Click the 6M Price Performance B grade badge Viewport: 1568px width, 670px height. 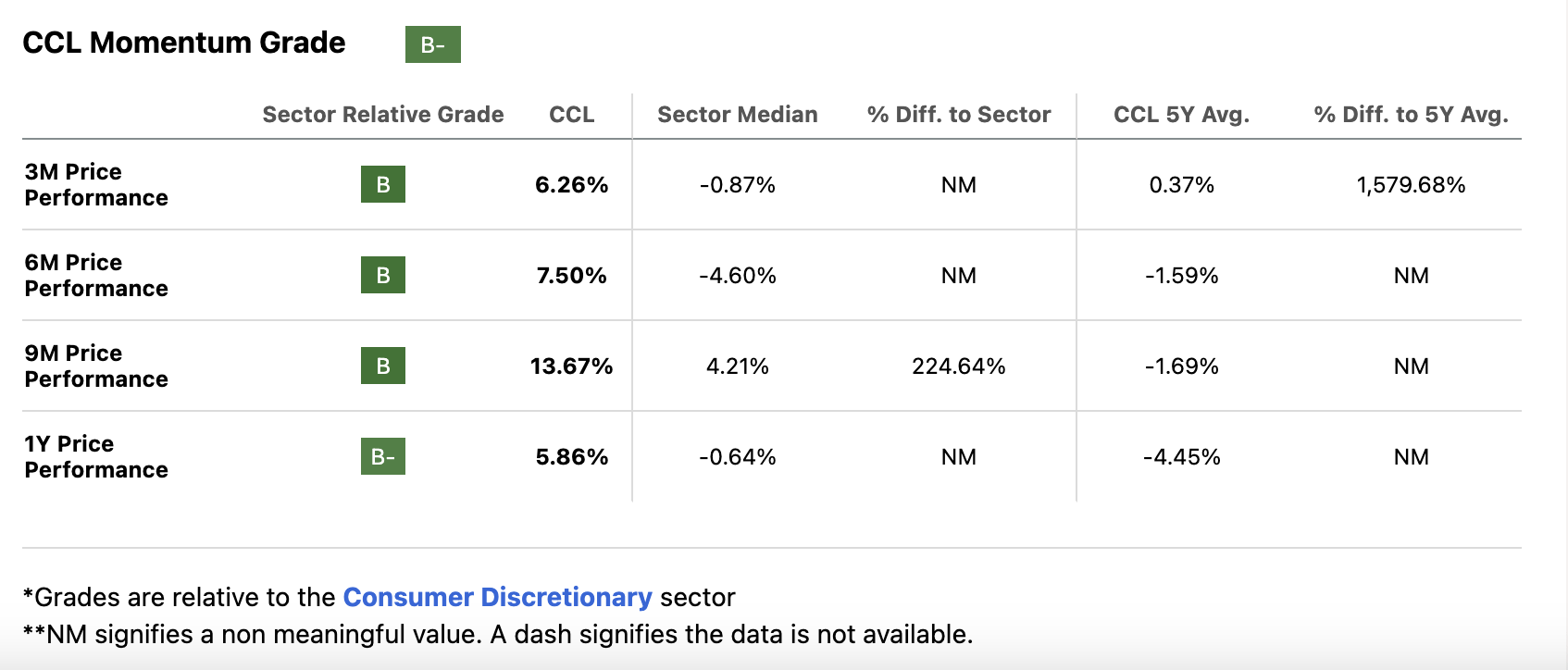(x=382, y=276)
